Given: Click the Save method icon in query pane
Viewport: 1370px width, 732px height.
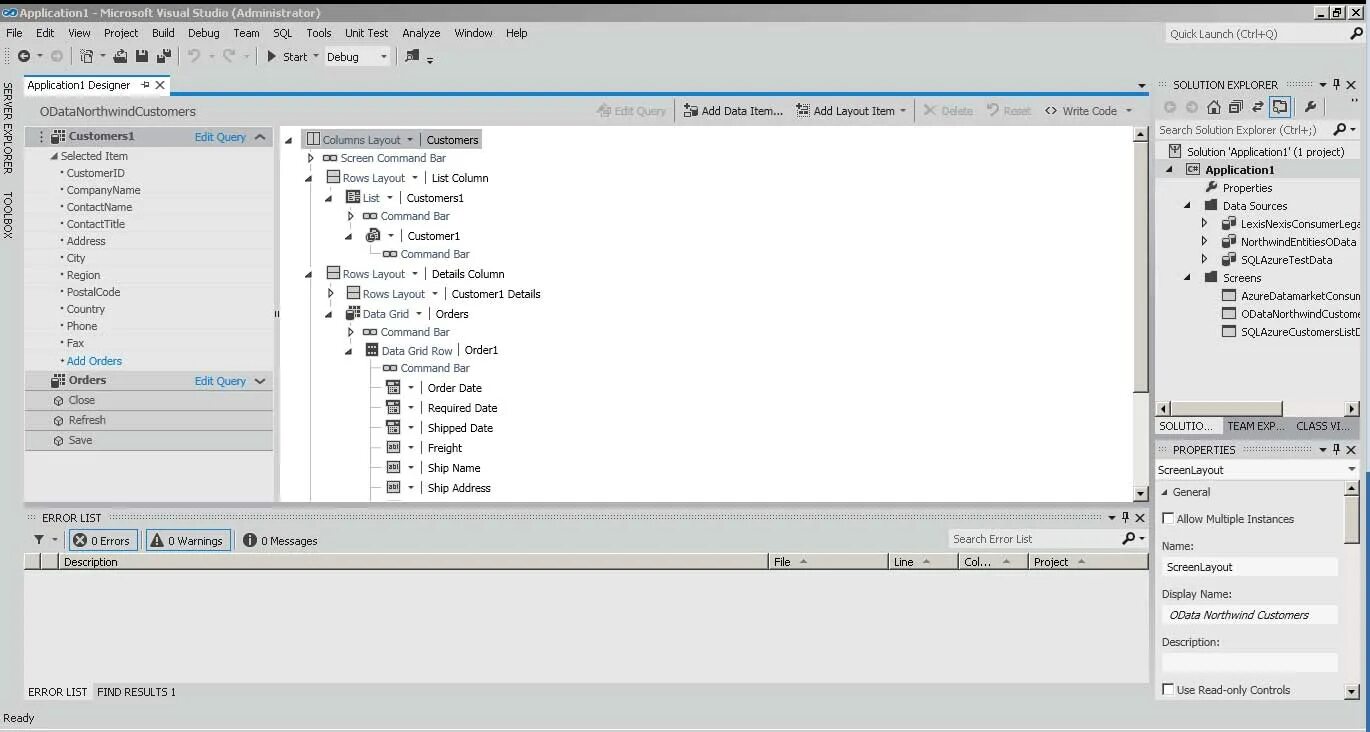Looking at the screenshot, I should tap(59, 440).
